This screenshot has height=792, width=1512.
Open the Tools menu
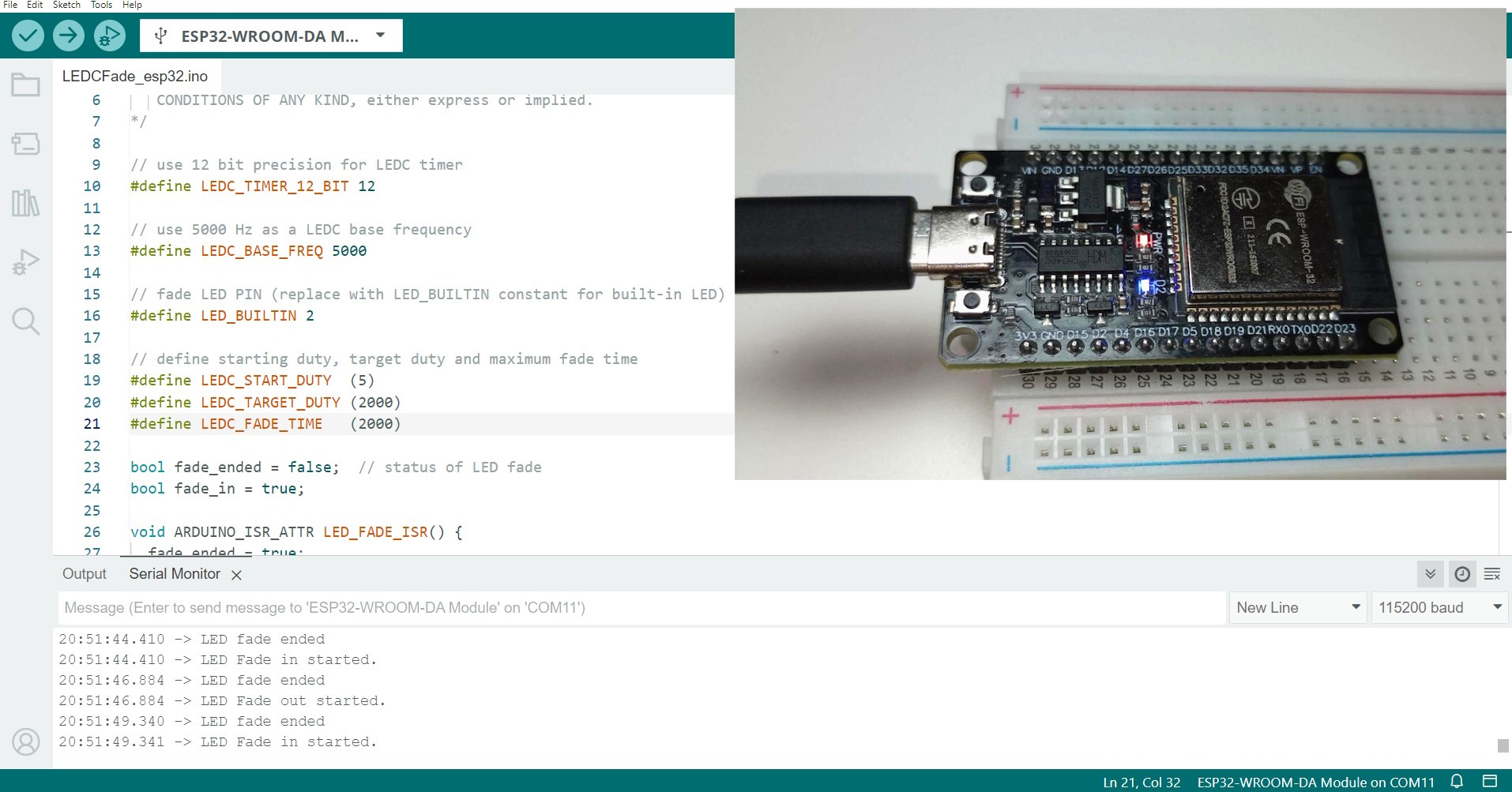[101, 5]
